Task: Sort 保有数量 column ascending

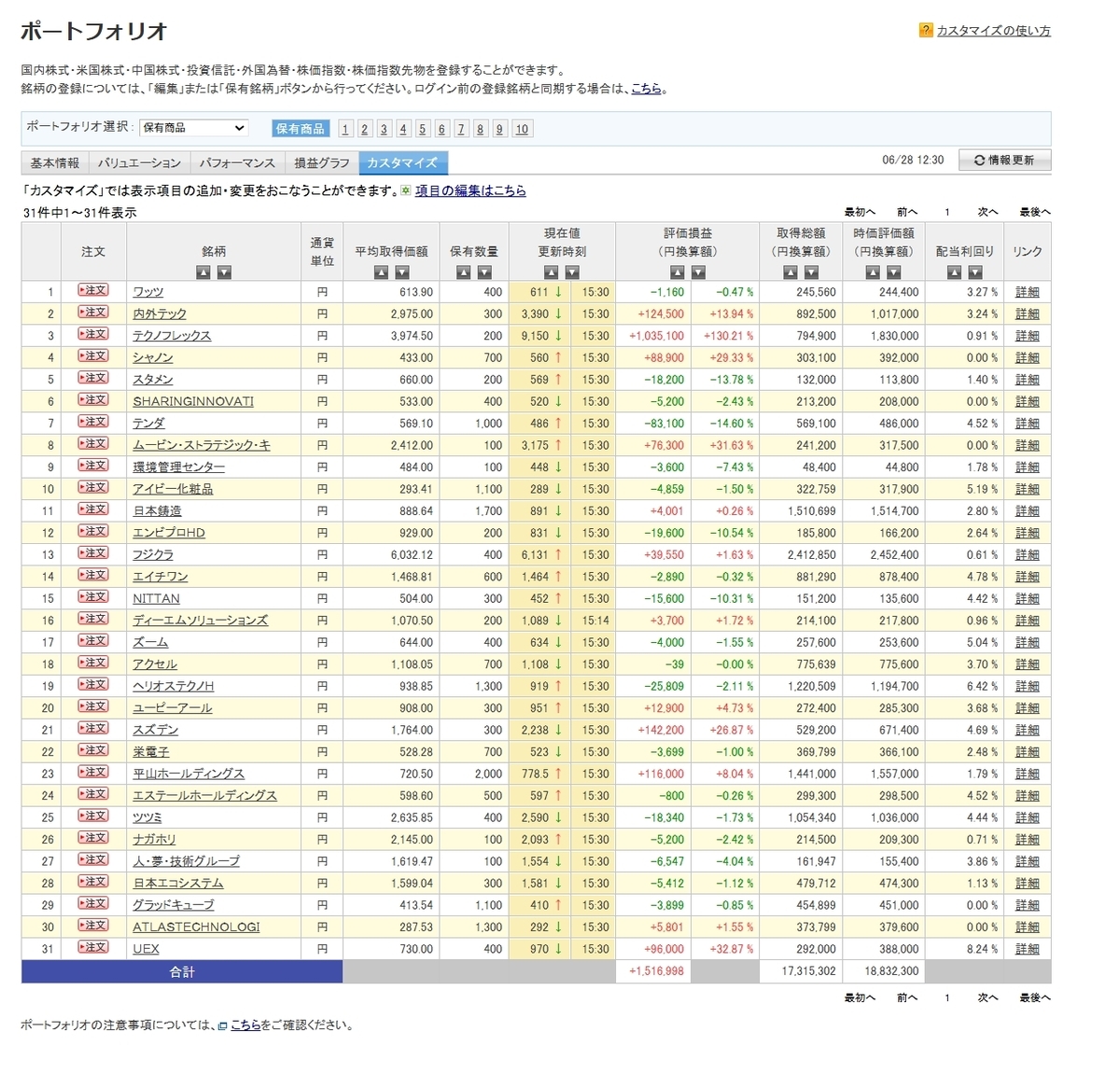Action: pos(464,272)
